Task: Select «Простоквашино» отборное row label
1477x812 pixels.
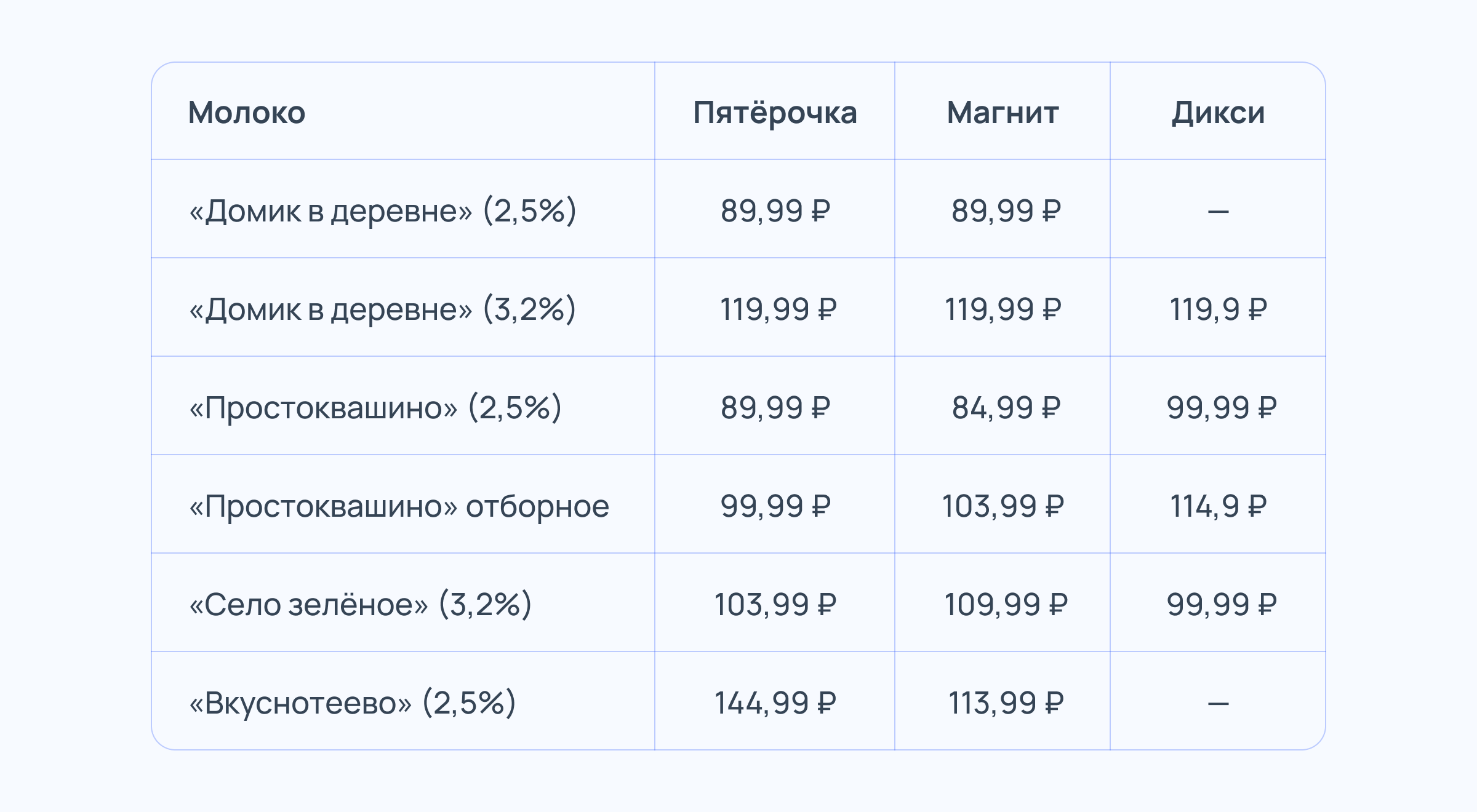Action: point(399,506)
